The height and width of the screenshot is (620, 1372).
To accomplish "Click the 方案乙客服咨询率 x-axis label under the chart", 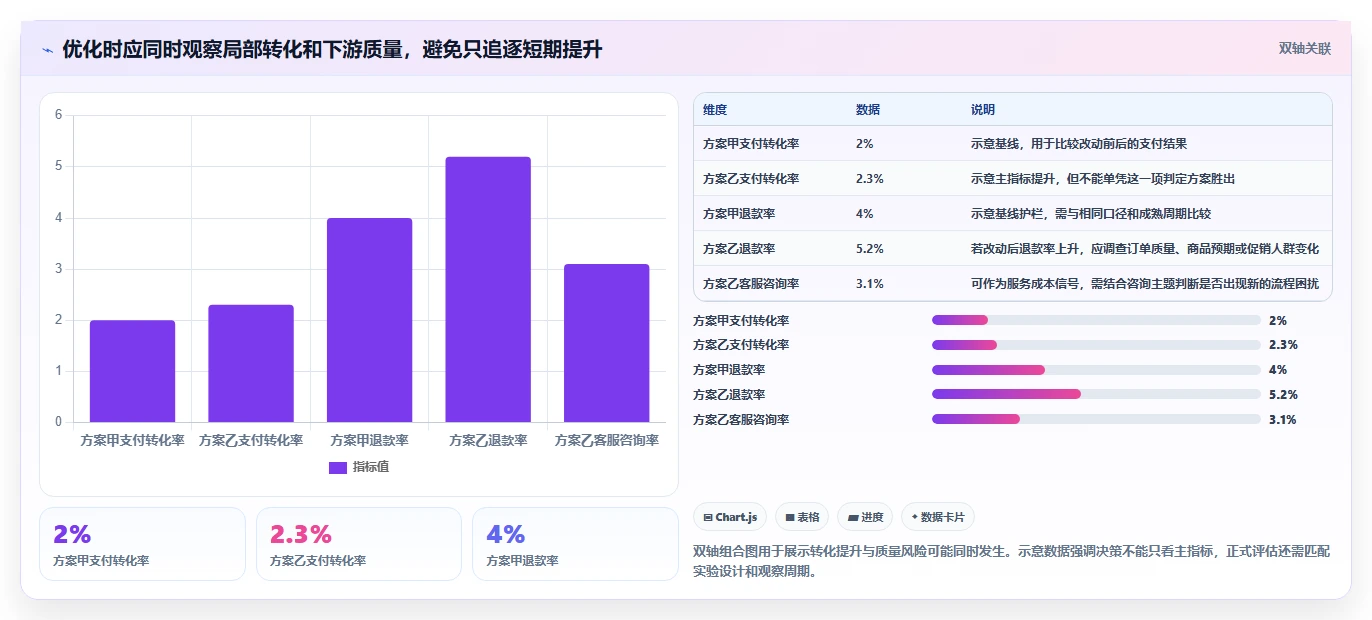I will point(606,440).
